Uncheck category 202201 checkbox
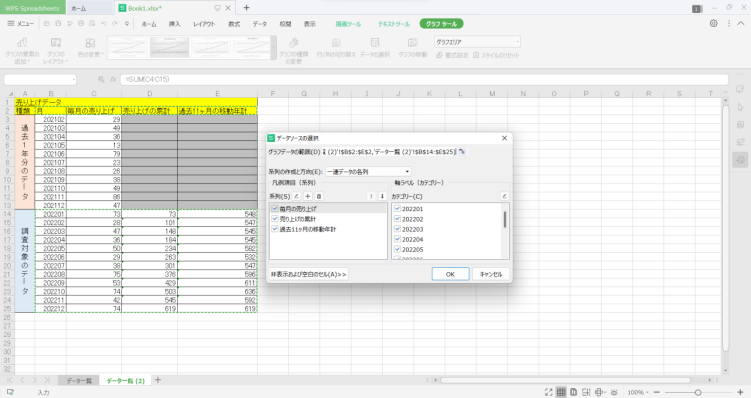751x398 pixels. (x=397, y=208)
